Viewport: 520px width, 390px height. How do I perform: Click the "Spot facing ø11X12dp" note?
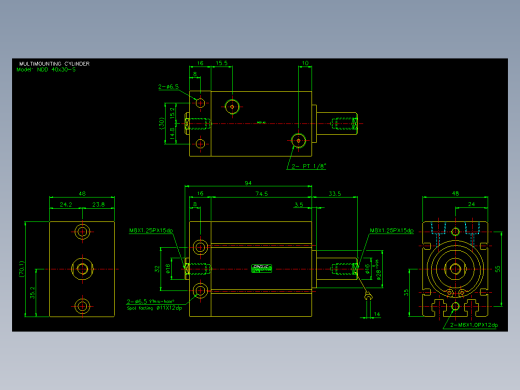click(154, 308)
